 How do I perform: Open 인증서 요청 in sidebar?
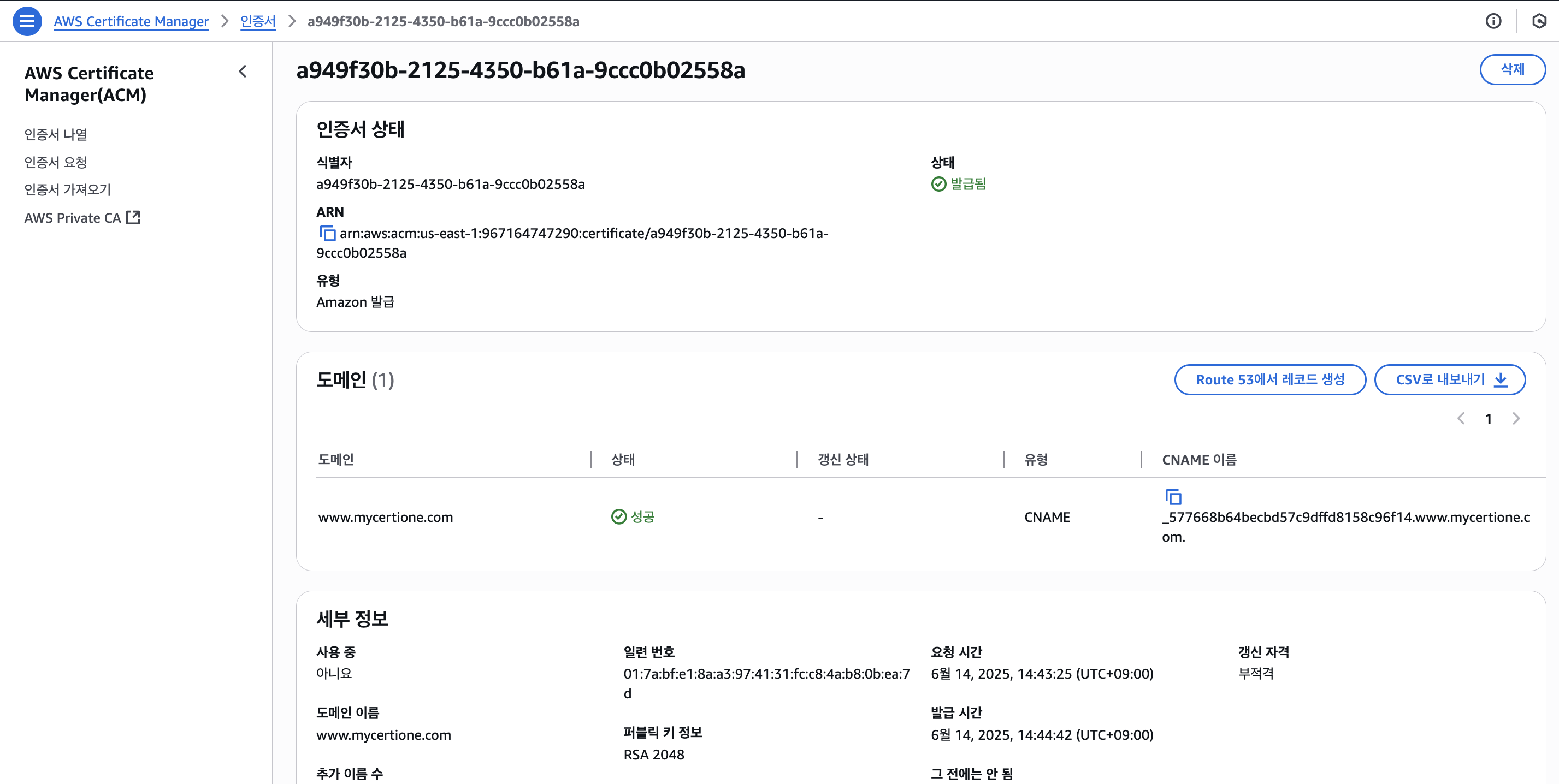56,162
